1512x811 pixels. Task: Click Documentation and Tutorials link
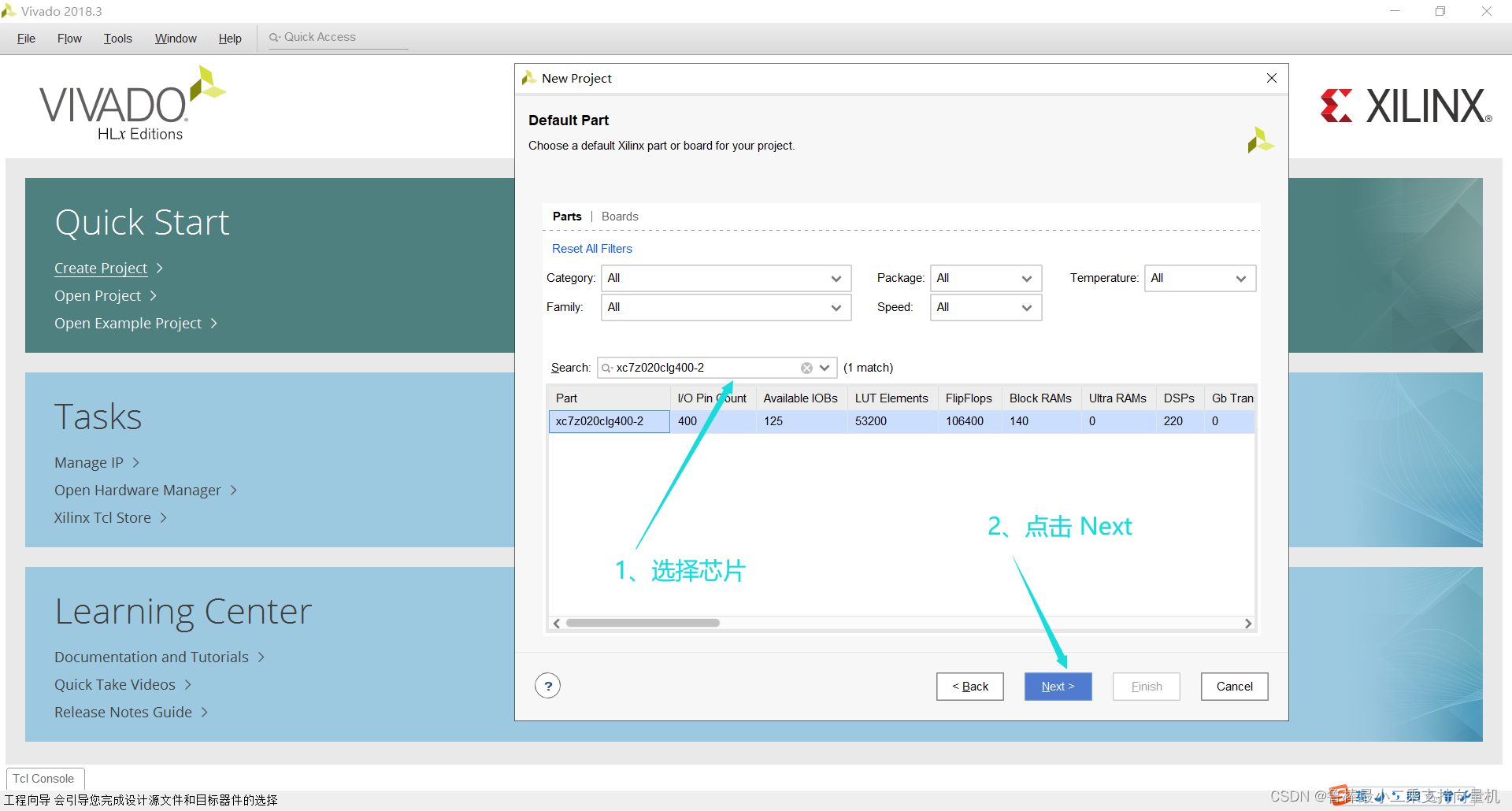pyautogui.click(x=151, y=657)
